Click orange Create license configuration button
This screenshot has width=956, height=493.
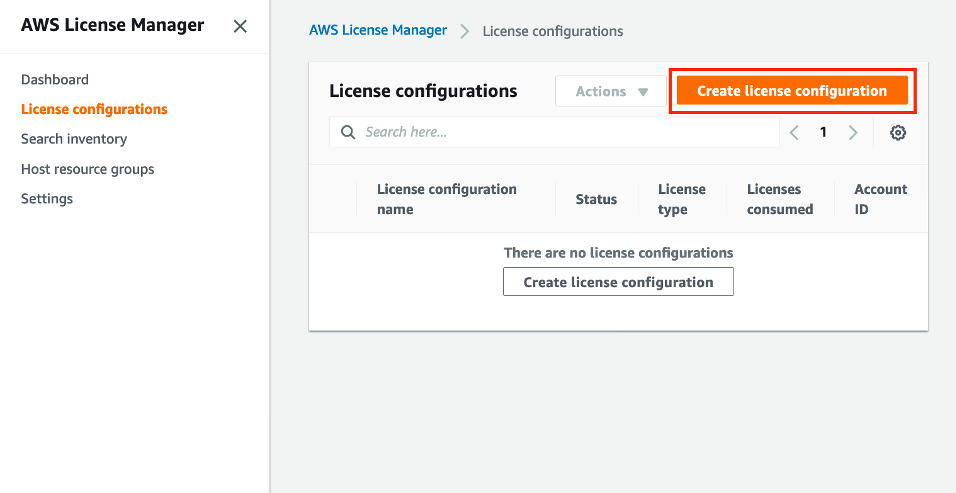(x=792, y=91)
